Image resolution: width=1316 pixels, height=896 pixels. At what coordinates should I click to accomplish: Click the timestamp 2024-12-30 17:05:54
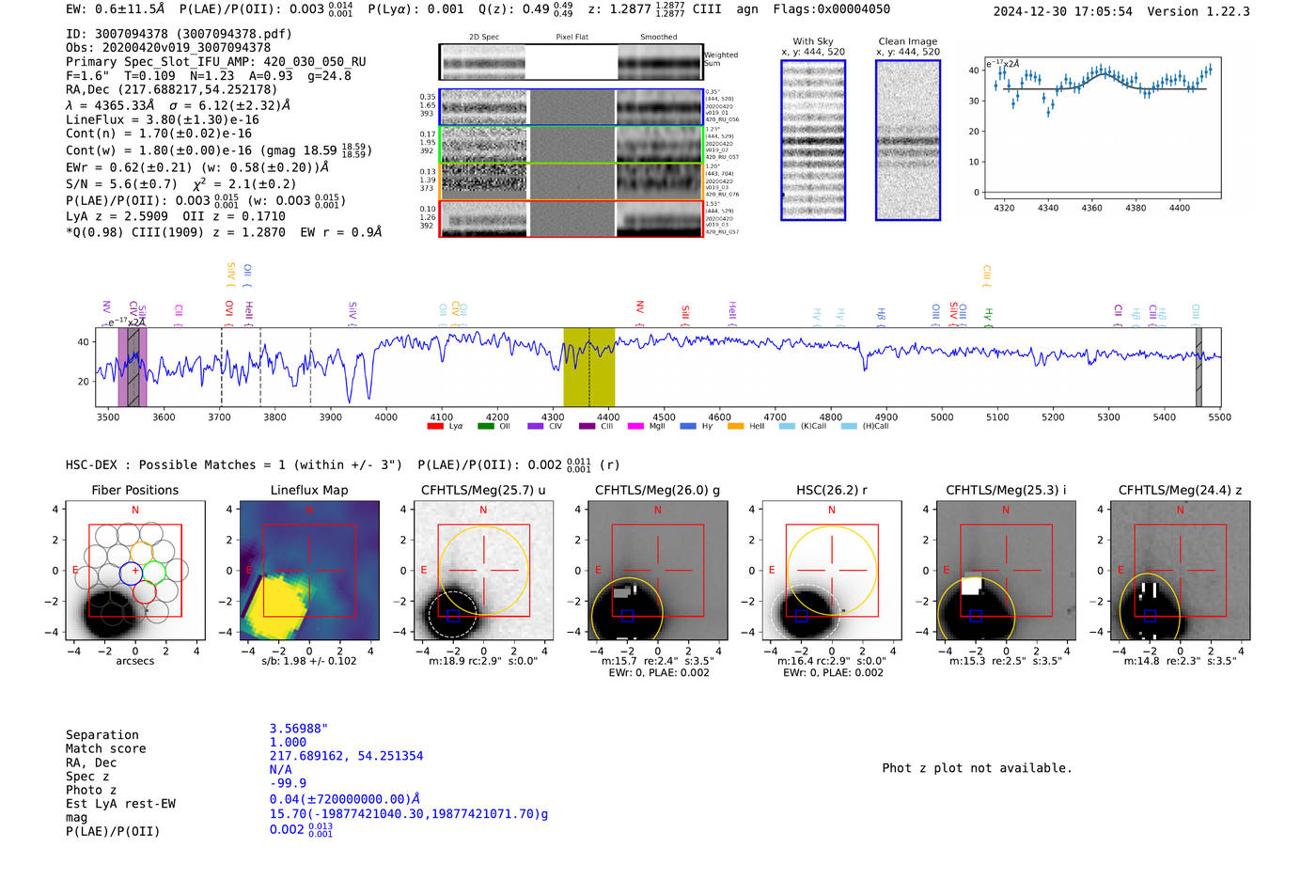click(1063, 11)
